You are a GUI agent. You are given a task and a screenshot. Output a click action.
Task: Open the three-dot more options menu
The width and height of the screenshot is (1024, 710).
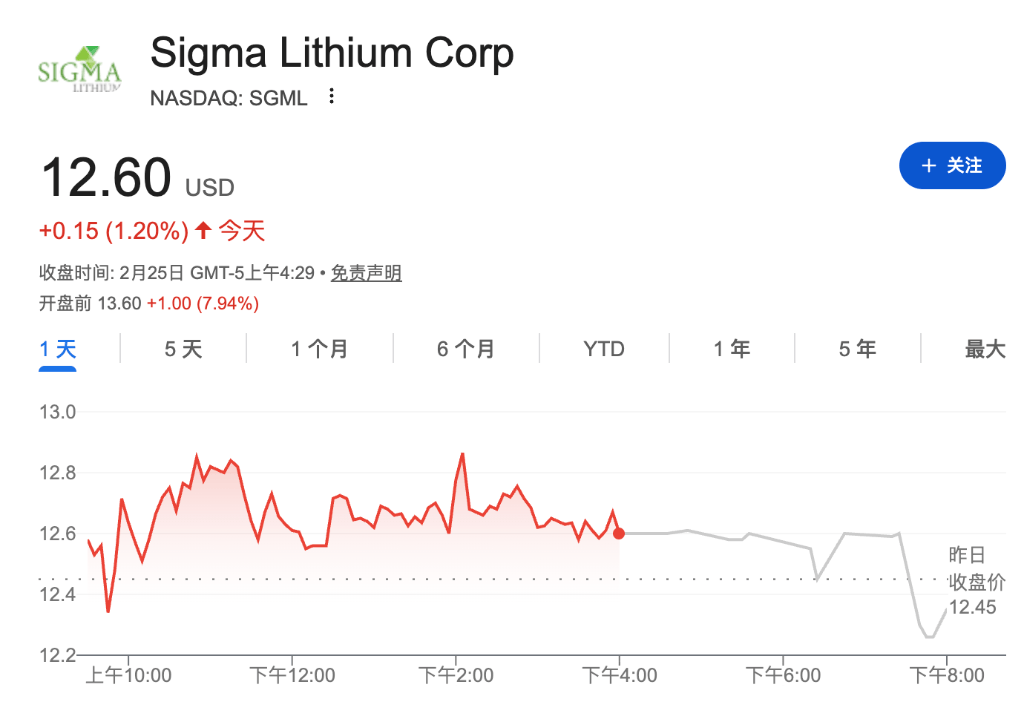click(332, 97)
